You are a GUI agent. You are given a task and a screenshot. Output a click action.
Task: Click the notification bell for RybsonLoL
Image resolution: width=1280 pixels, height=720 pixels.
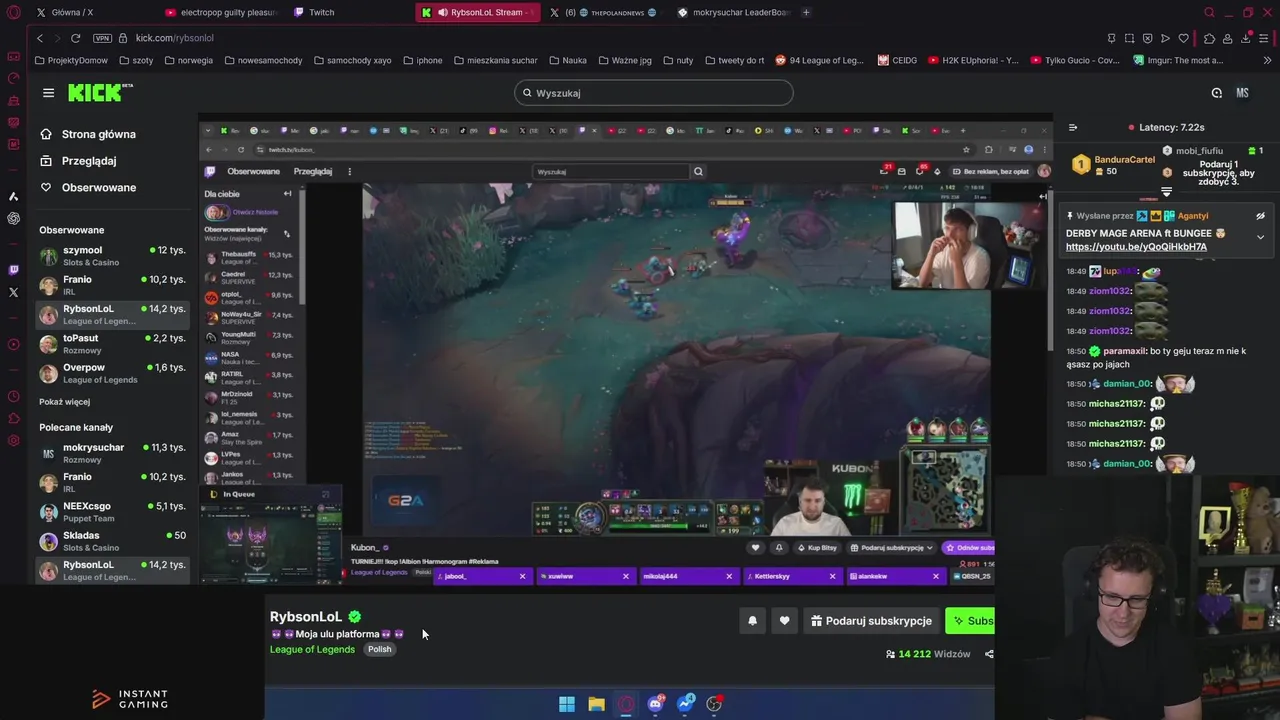coord(753,621)
